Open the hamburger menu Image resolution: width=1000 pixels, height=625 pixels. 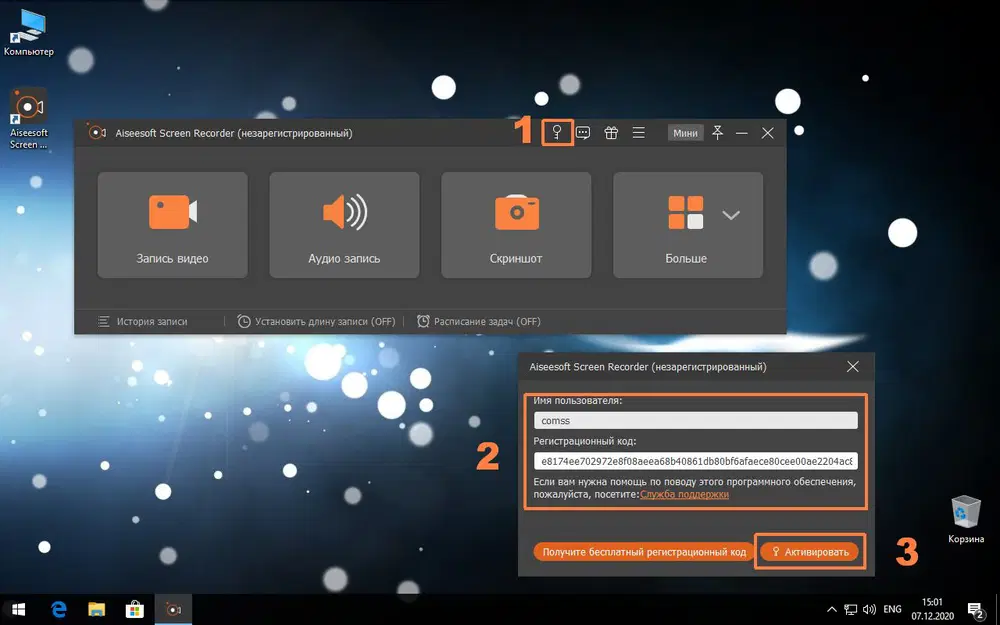638,131
